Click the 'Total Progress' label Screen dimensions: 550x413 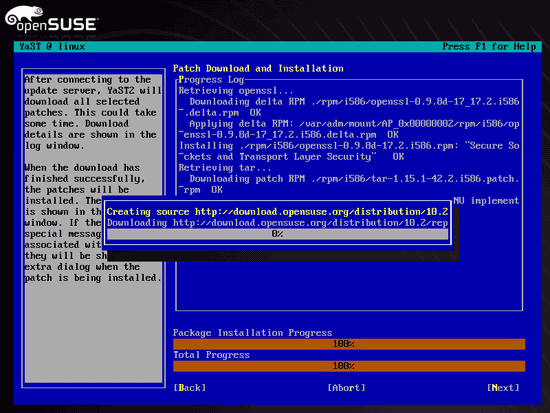coord(211,355)
